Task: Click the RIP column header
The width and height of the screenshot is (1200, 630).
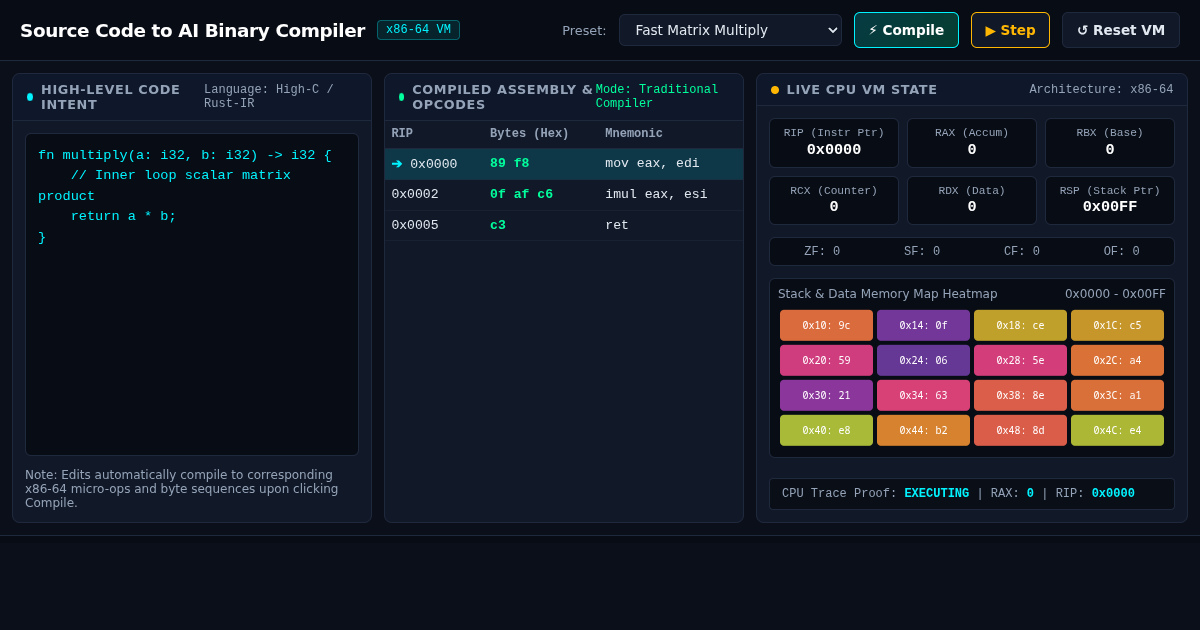Action: click(x=402, y=134)
